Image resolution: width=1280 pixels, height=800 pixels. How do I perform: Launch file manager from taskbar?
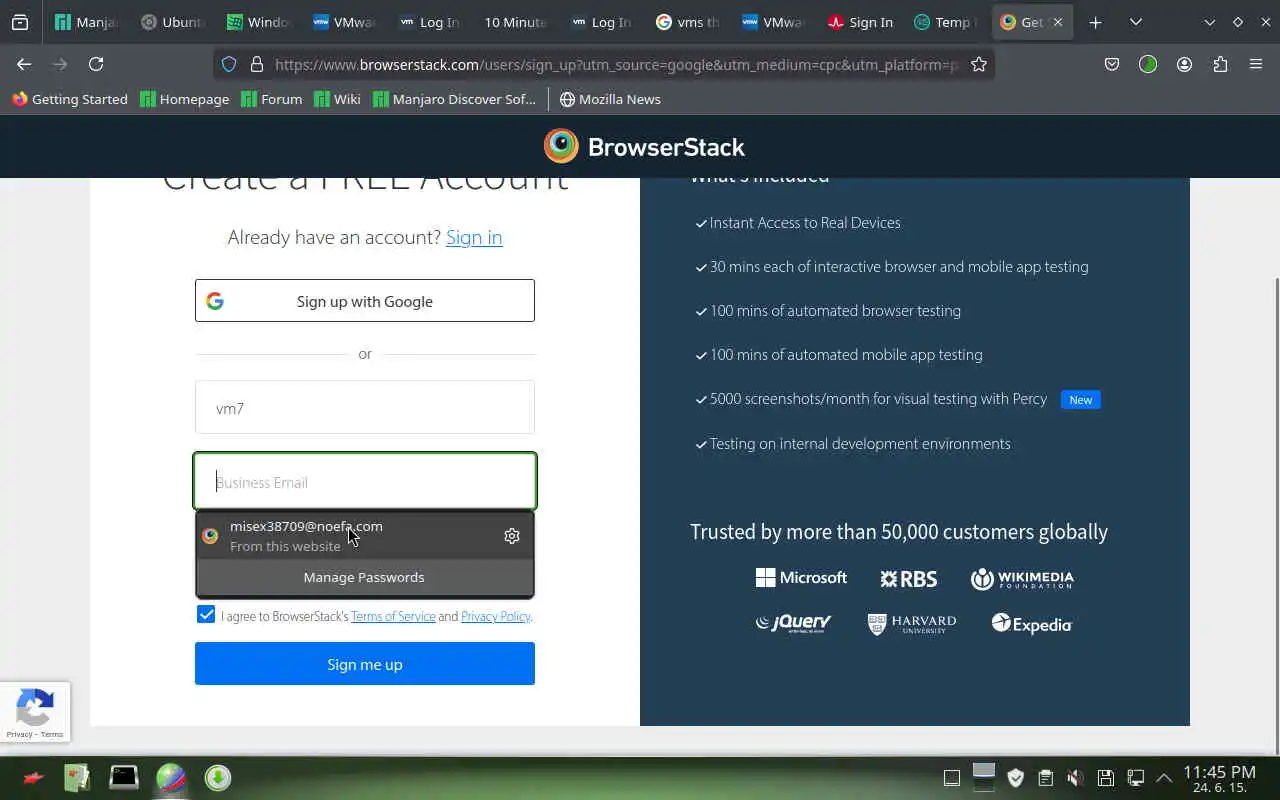click(77, 777)
